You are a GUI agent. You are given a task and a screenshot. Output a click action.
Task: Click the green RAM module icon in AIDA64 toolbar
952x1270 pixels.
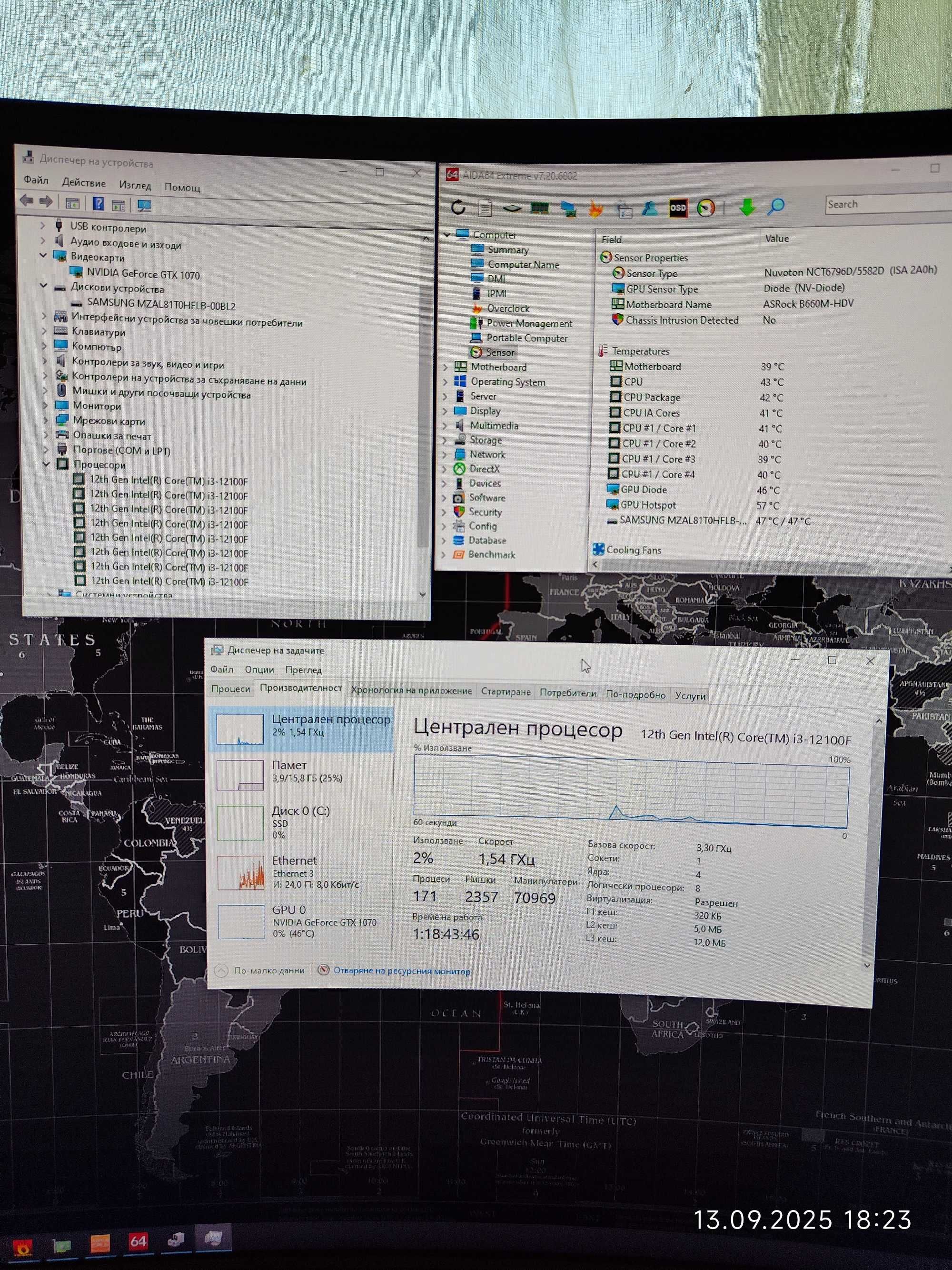pos(539,208)
